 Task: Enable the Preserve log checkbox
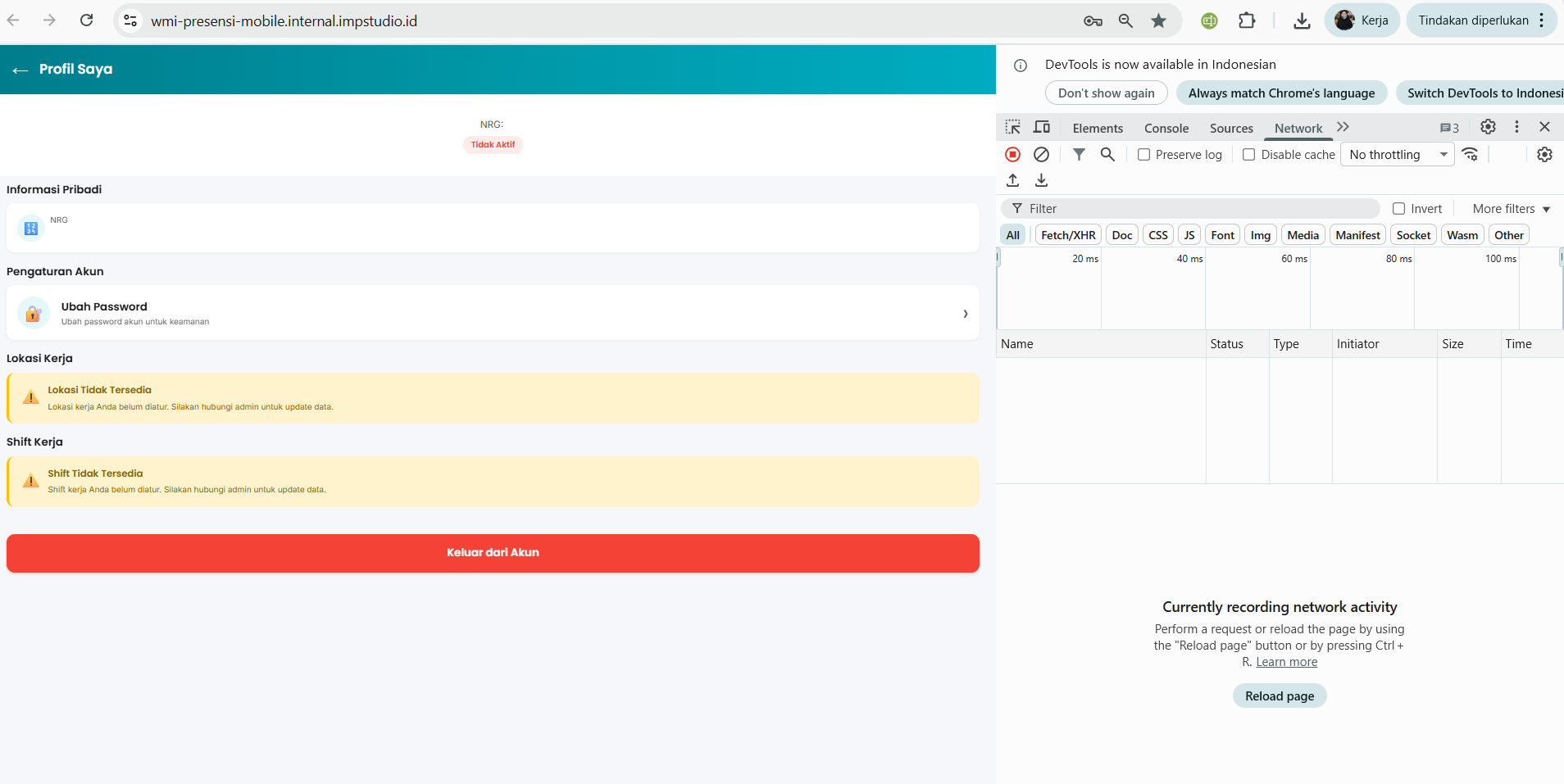[1144, 155]
